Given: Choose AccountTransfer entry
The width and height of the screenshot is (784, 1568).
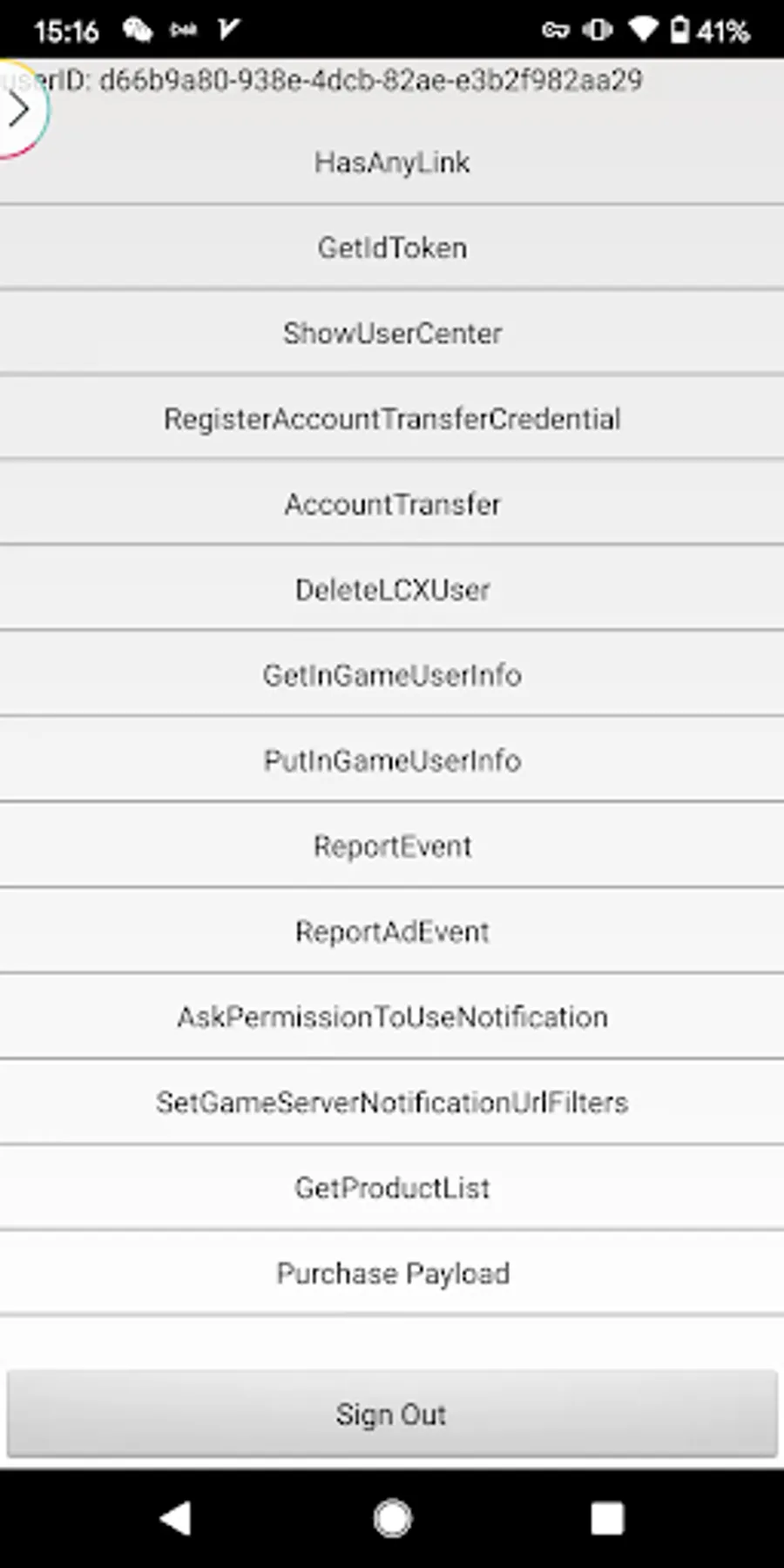Looking at the screenshot, I should tap(392, 504).
